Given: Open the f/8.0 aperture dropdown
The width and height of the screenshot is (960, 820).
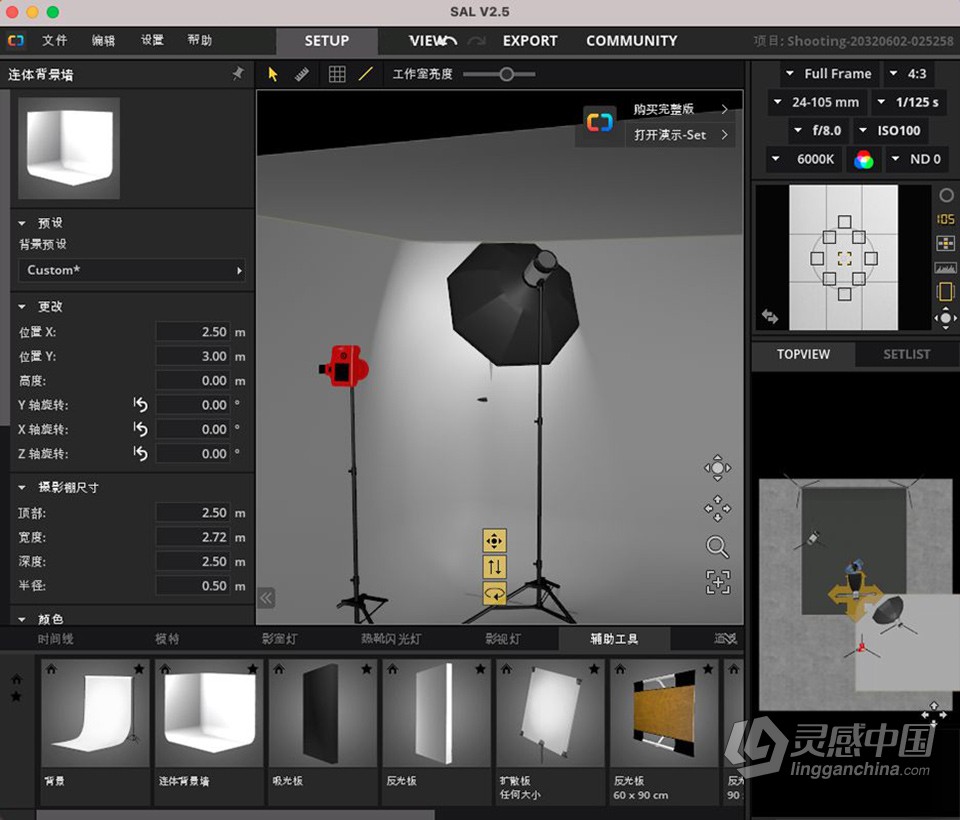Looking at the screenshot, I should [819, 130].
